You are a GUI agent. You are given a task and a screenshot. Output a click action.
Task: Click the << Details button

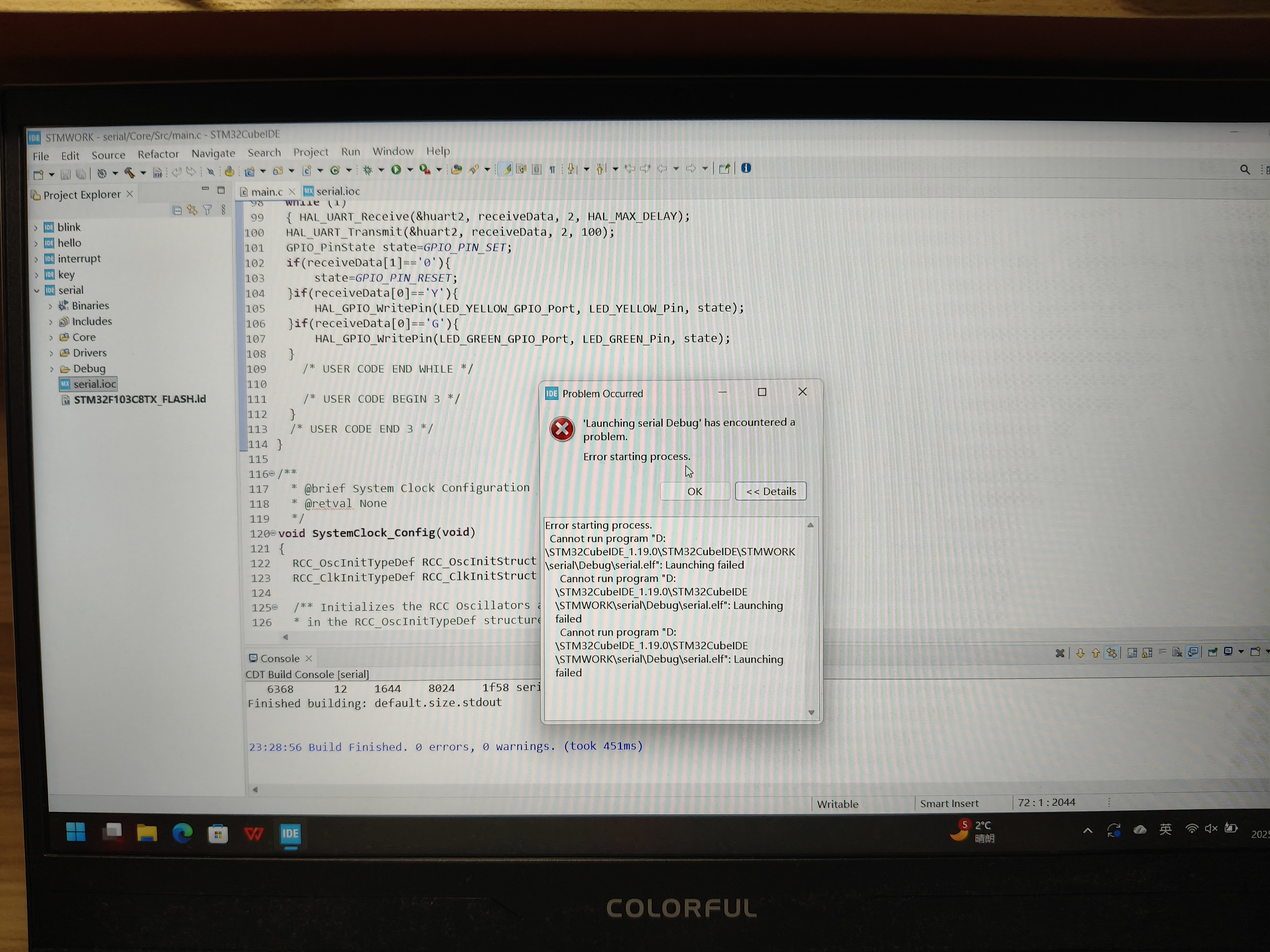tap(770, 491)
